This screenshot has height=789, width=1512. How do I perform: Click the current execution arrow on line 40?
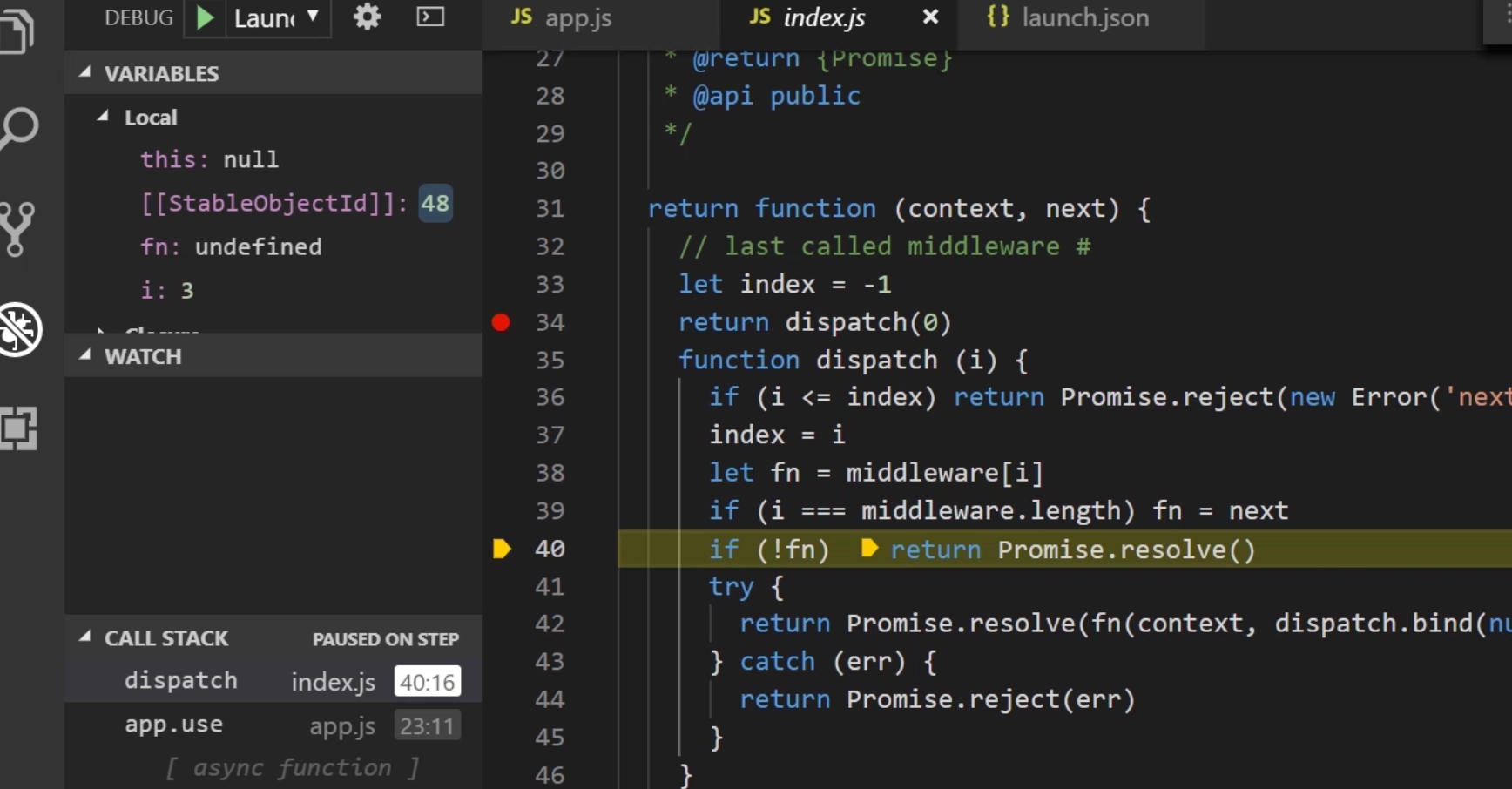pyautogui.click(x=502, y=549)
